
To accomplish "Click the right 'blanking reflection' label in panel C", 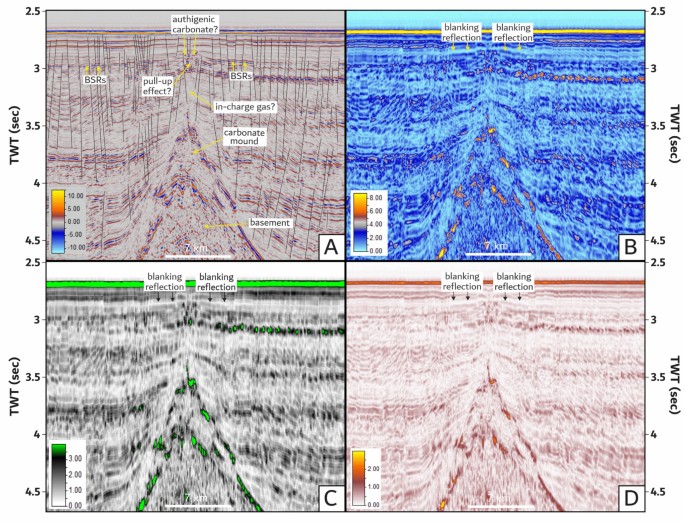I will click(x=216, y=282).
